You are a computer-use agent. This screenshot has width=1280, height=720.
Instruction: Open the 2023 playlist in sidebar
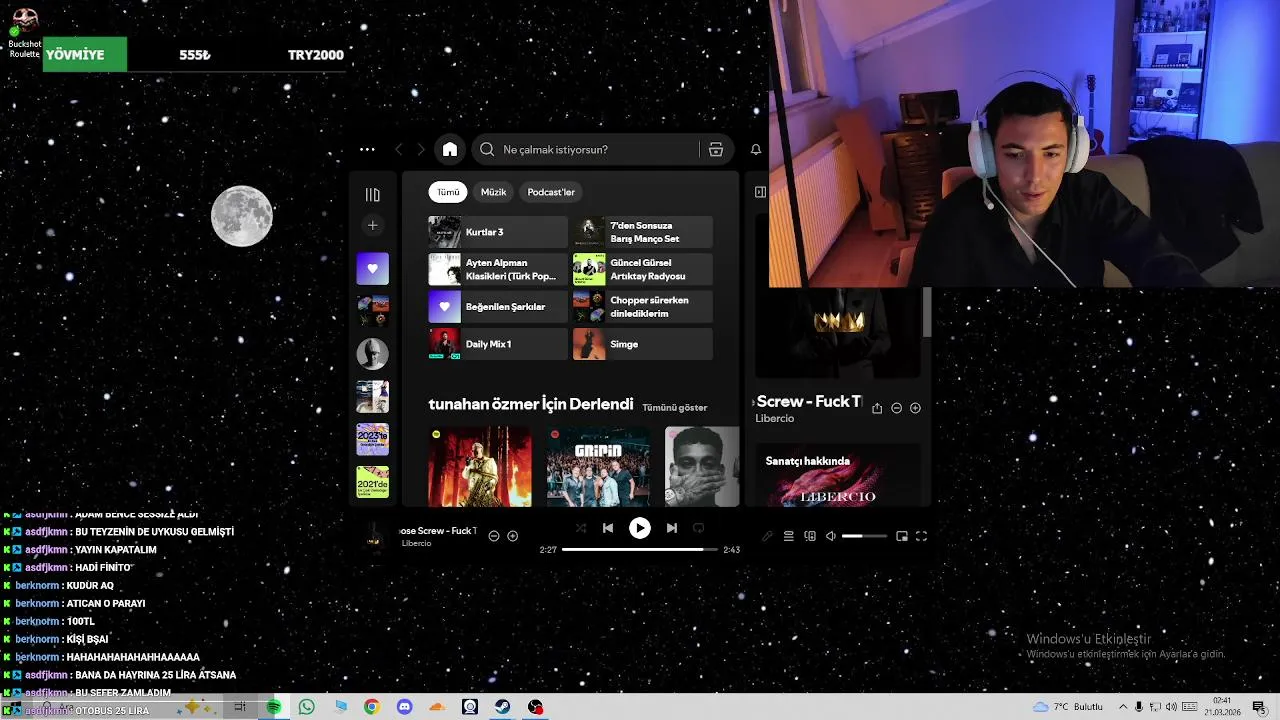click(373, 439)
